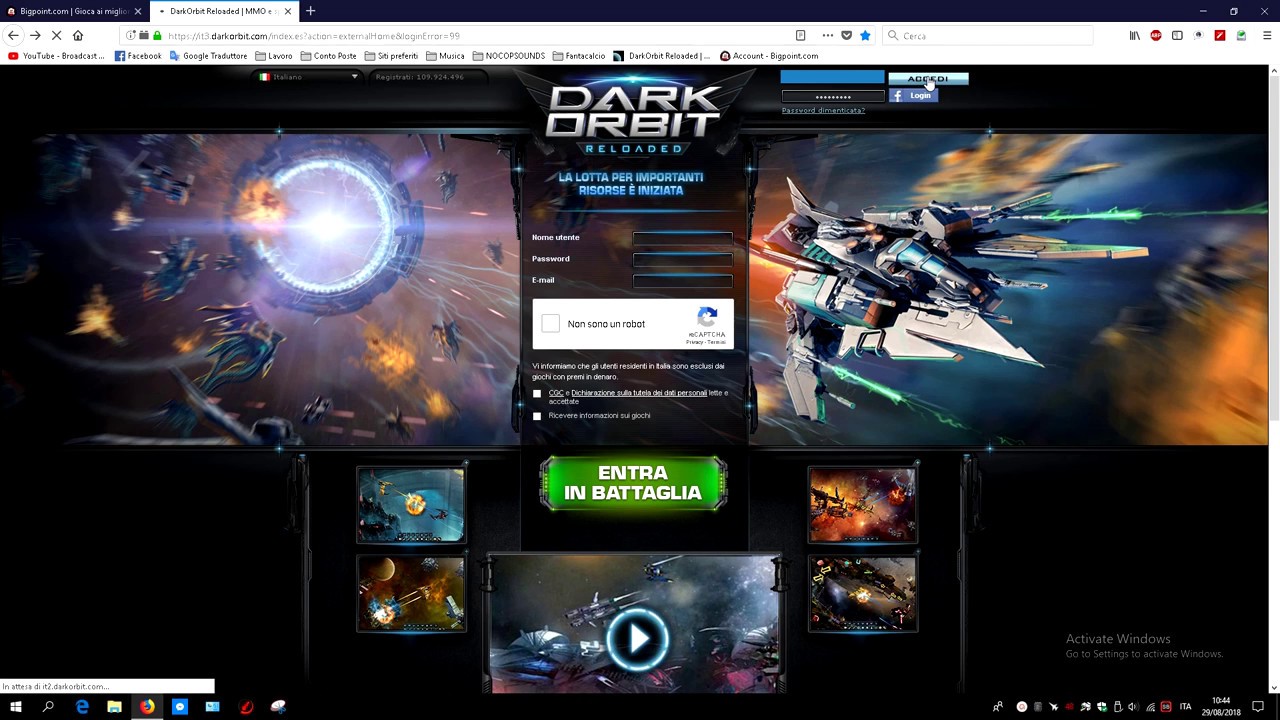The height and width of the screenshot is (720, 1280).
Task: Select the DarkOrbit Reloaded tab
Action: tap(225, 11)
